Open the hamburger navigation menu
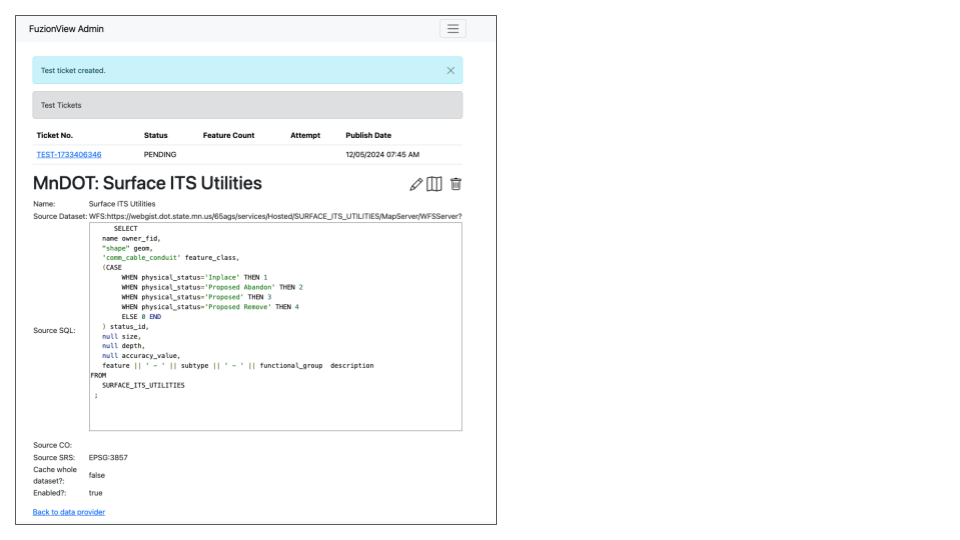 [452, 29]
